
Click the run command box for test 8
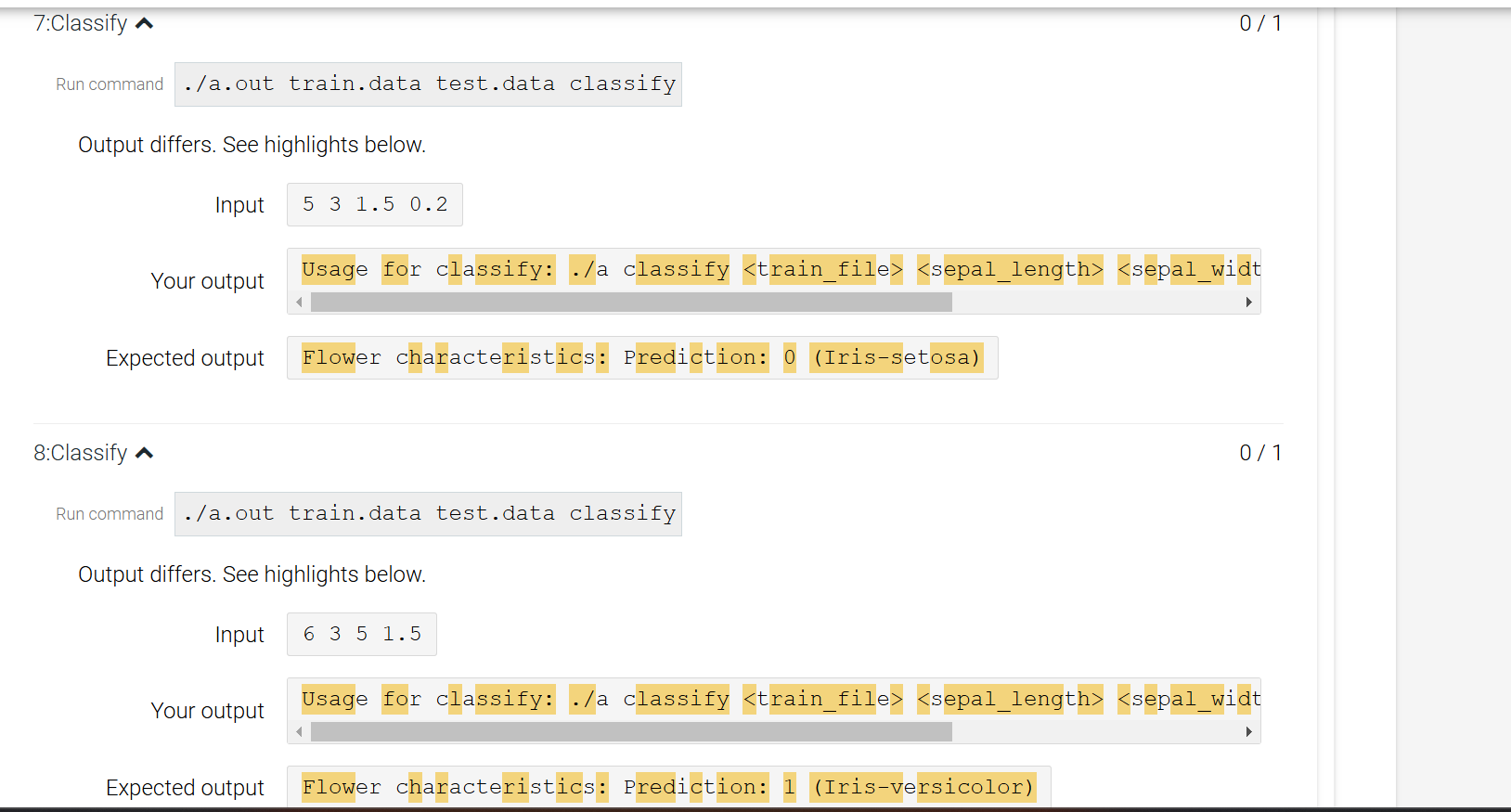click(428, 514)
